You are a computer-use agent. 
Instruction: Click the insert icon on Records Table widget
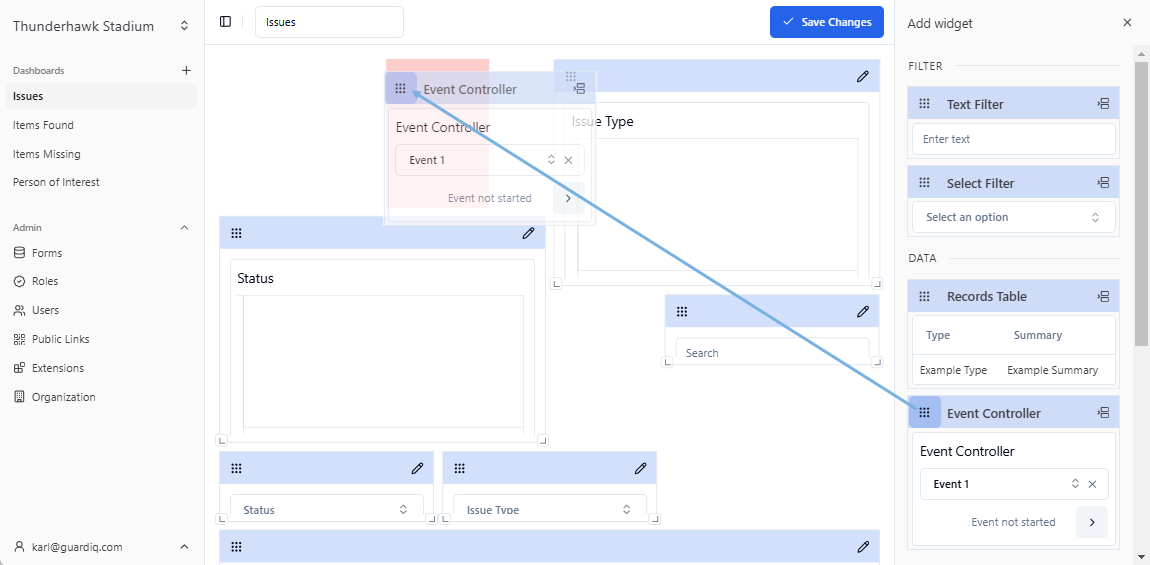pyautogui.click(x=1103, y=296)
